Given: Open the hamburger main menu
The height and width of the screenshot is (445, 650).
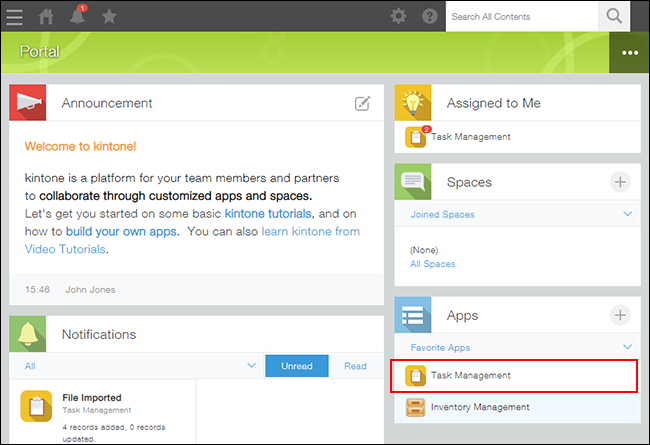Looking at the screenshot, I should (x=15, y=16).
